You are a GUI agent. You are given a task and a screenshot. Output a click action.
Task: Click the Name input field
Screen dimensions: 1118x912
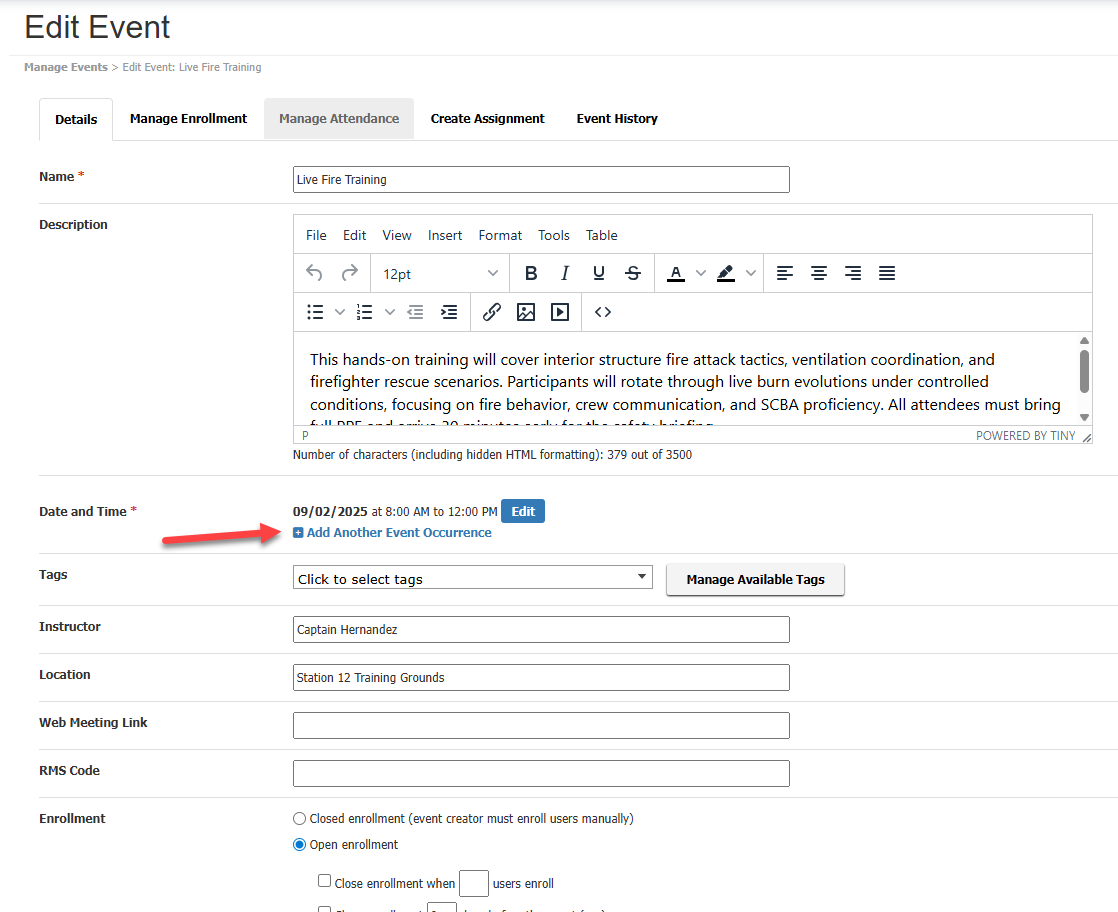coord(541,179)
